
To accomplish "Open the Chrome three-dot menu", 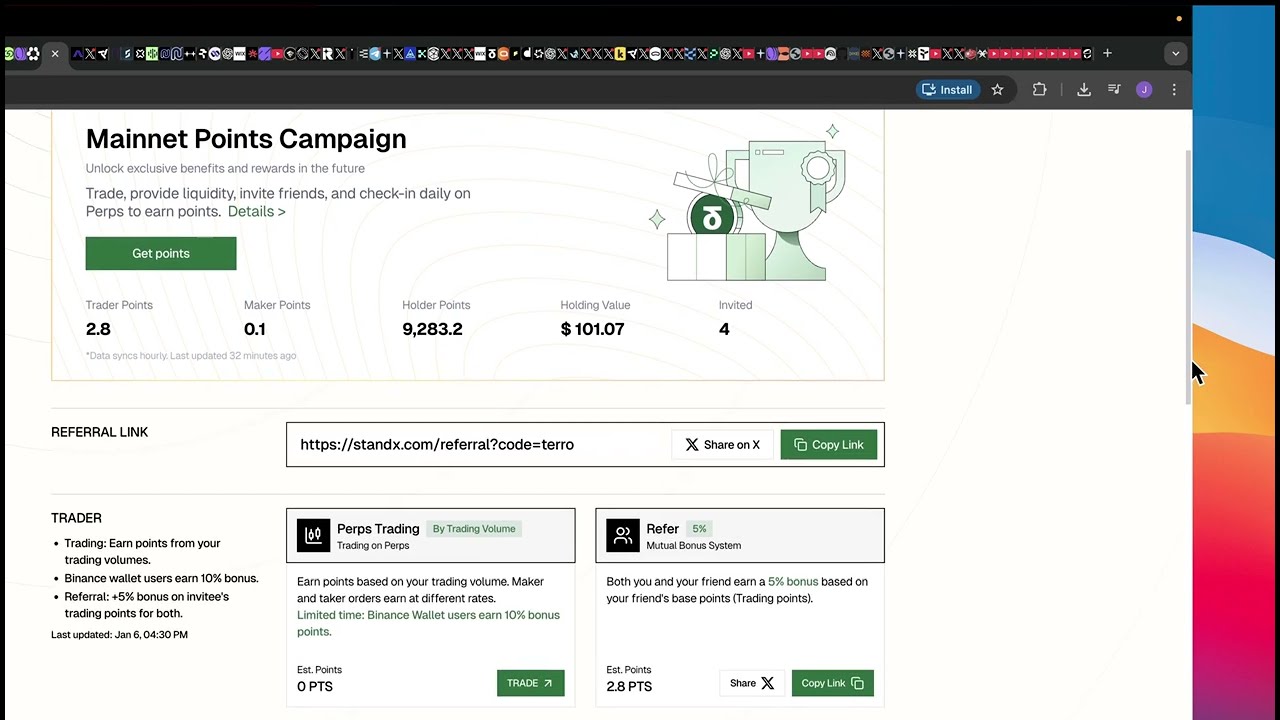I will (1174, 90).
